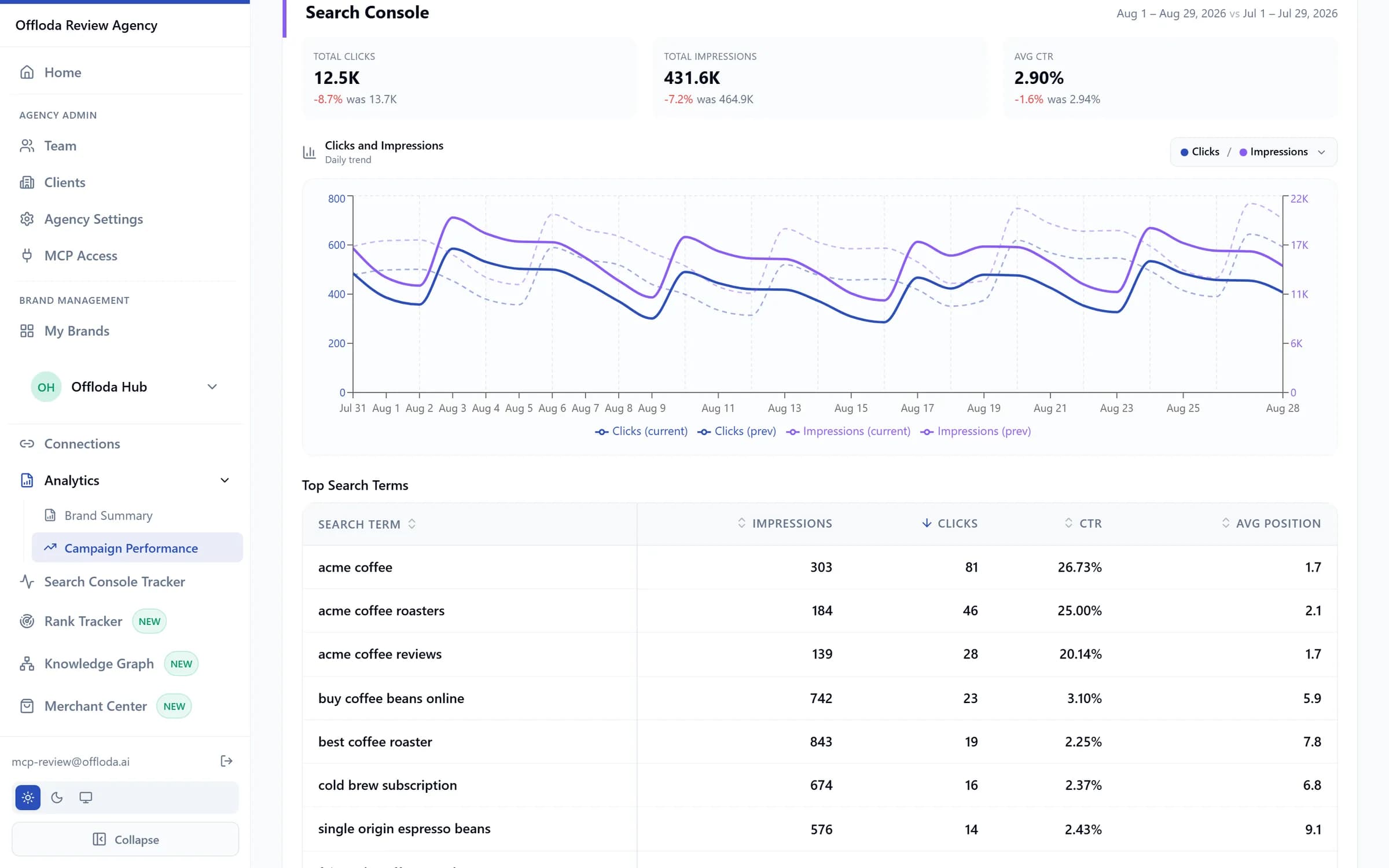Go to Rank Tracker page
This screenshot has height=868, width=1389.
[83, 621]
